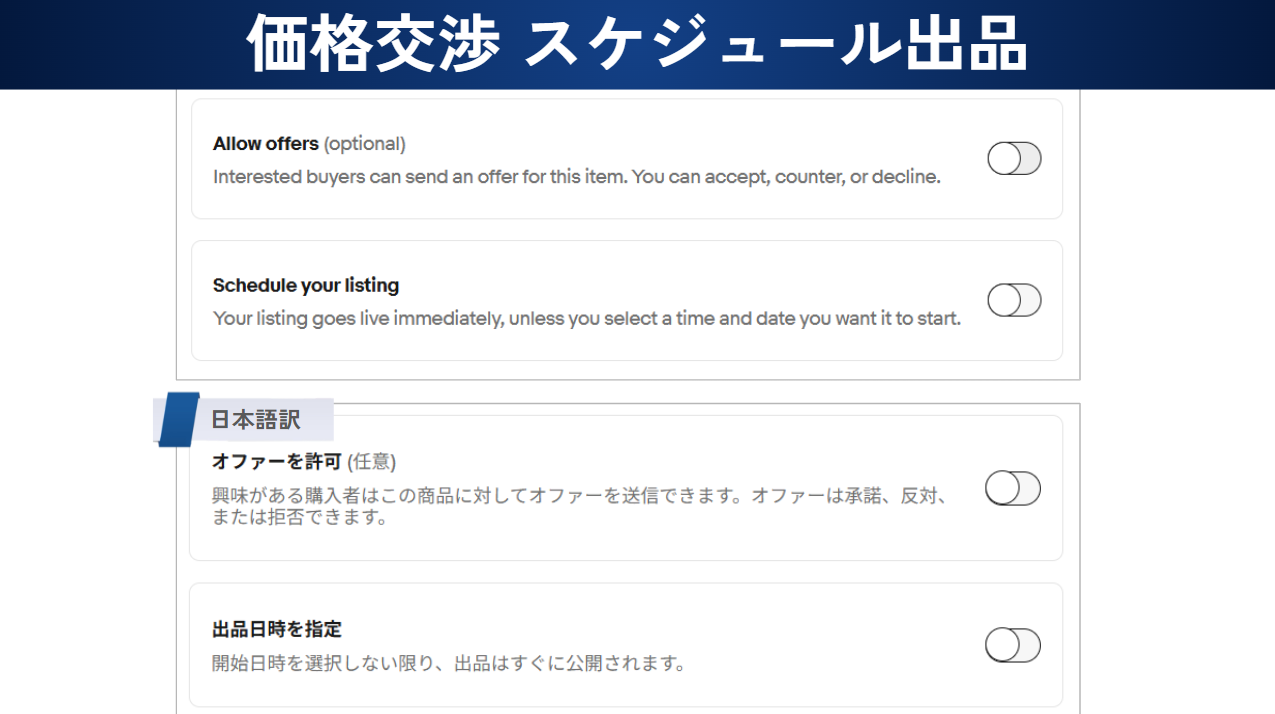Click the Allow offers heading
Screen dimensions: 1275x714
coord(265,144)
